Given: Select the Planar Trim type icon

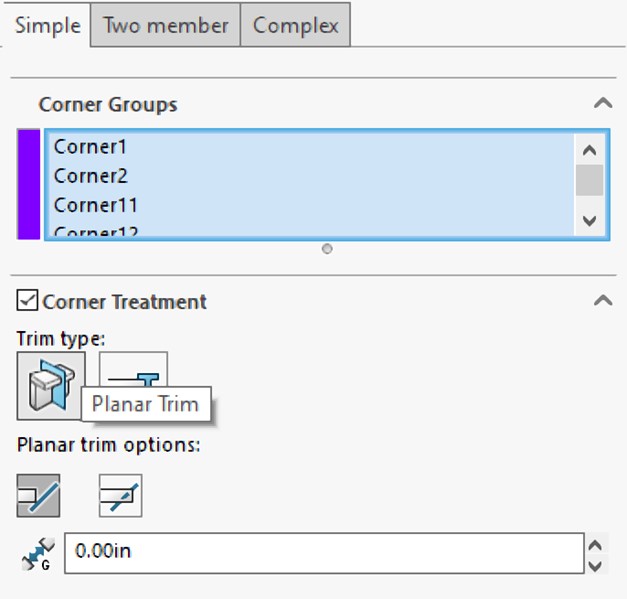Looking at the screenshot, I should [51, 385].
